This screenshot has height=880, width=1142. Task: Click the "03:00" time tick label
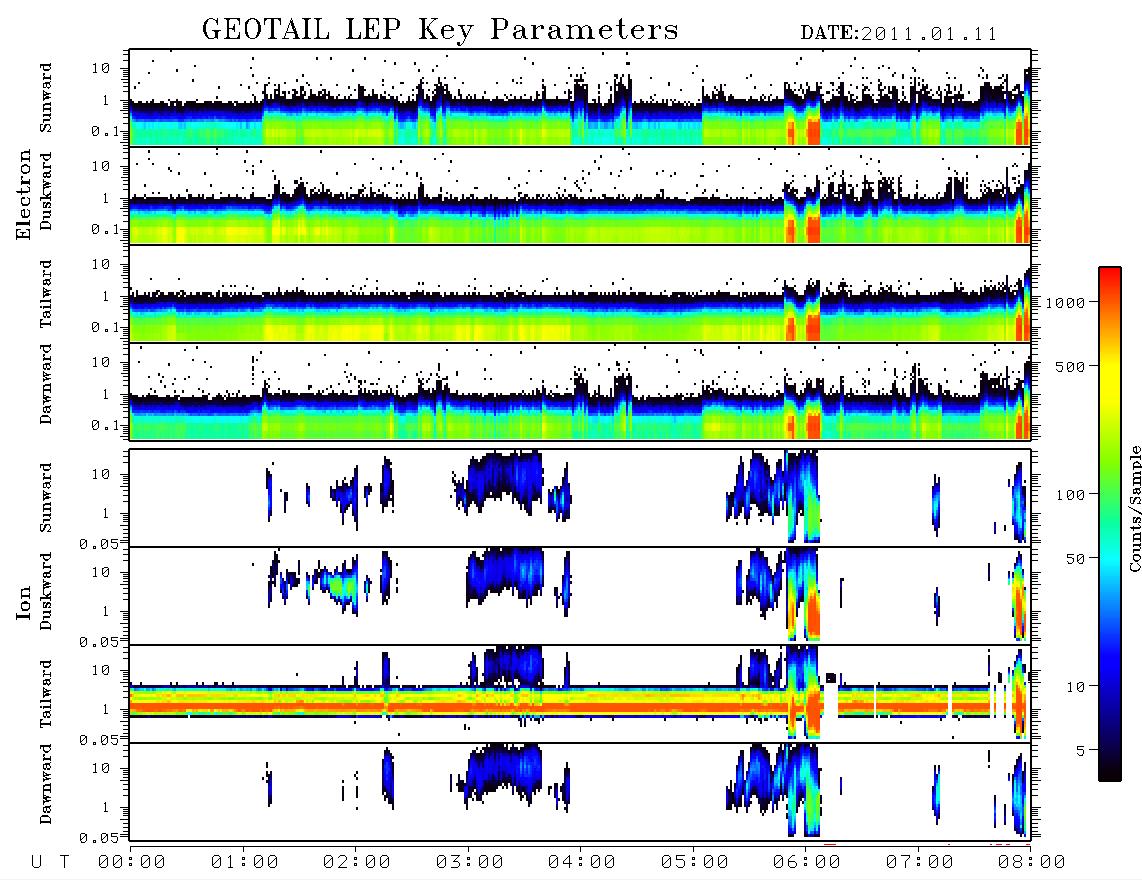click(470, 863)
